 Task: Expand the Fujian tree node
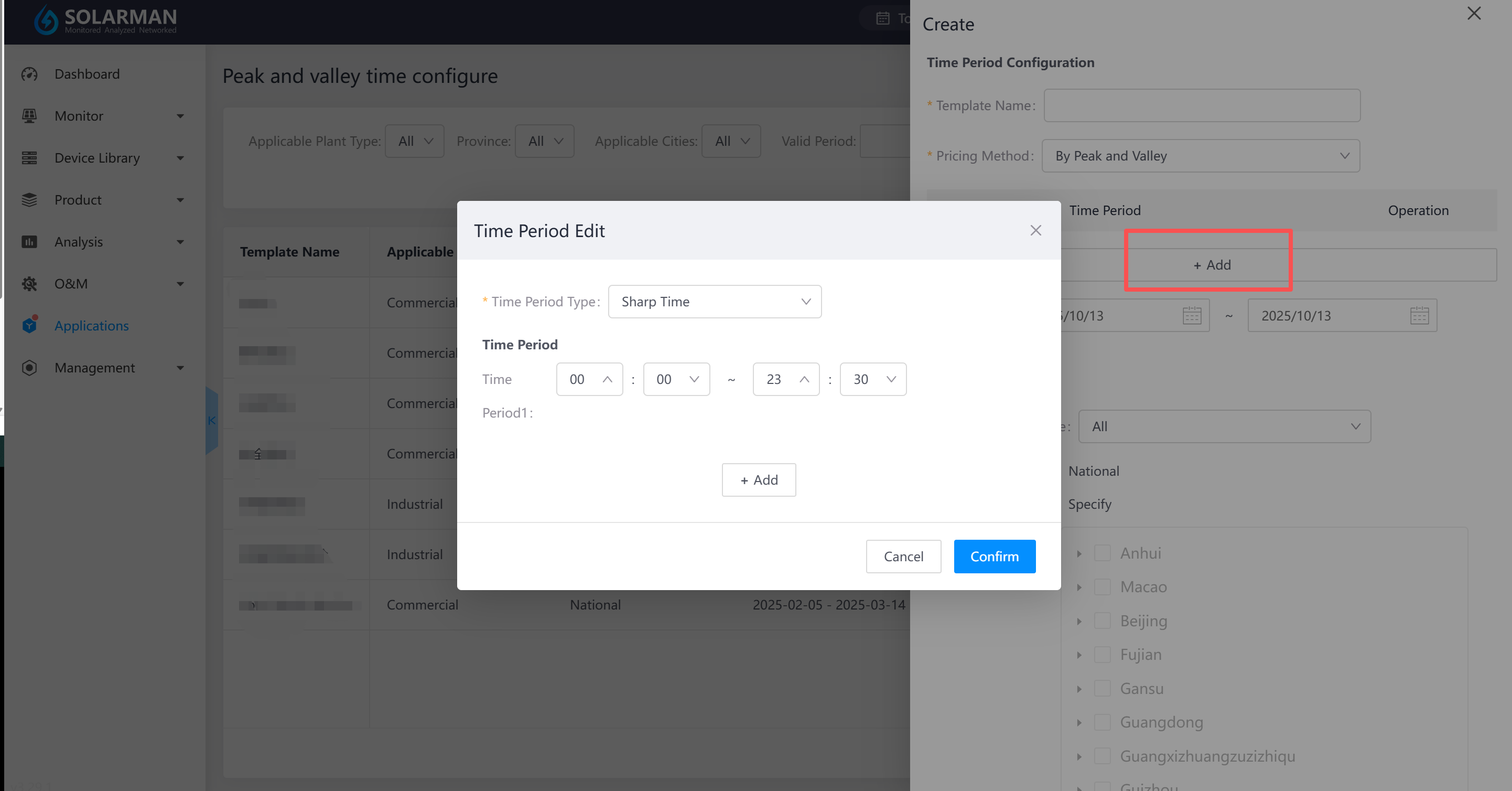[1079, 655]
